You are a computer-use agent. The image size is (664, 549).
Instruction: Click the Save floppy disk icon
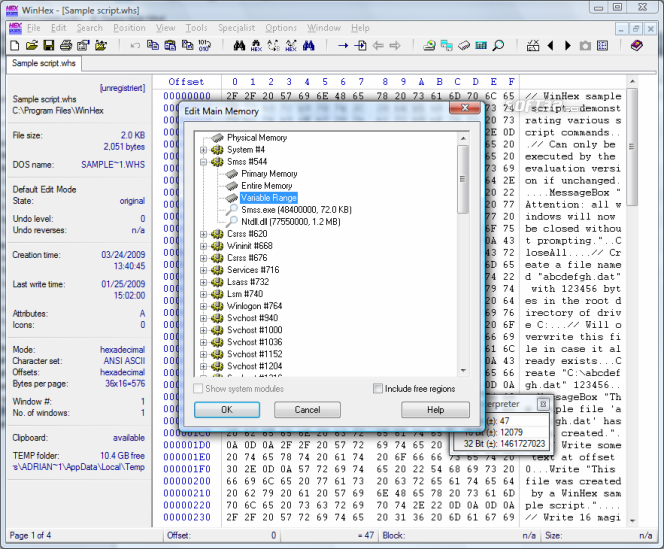pyautogui.click(x=49, y=45)
